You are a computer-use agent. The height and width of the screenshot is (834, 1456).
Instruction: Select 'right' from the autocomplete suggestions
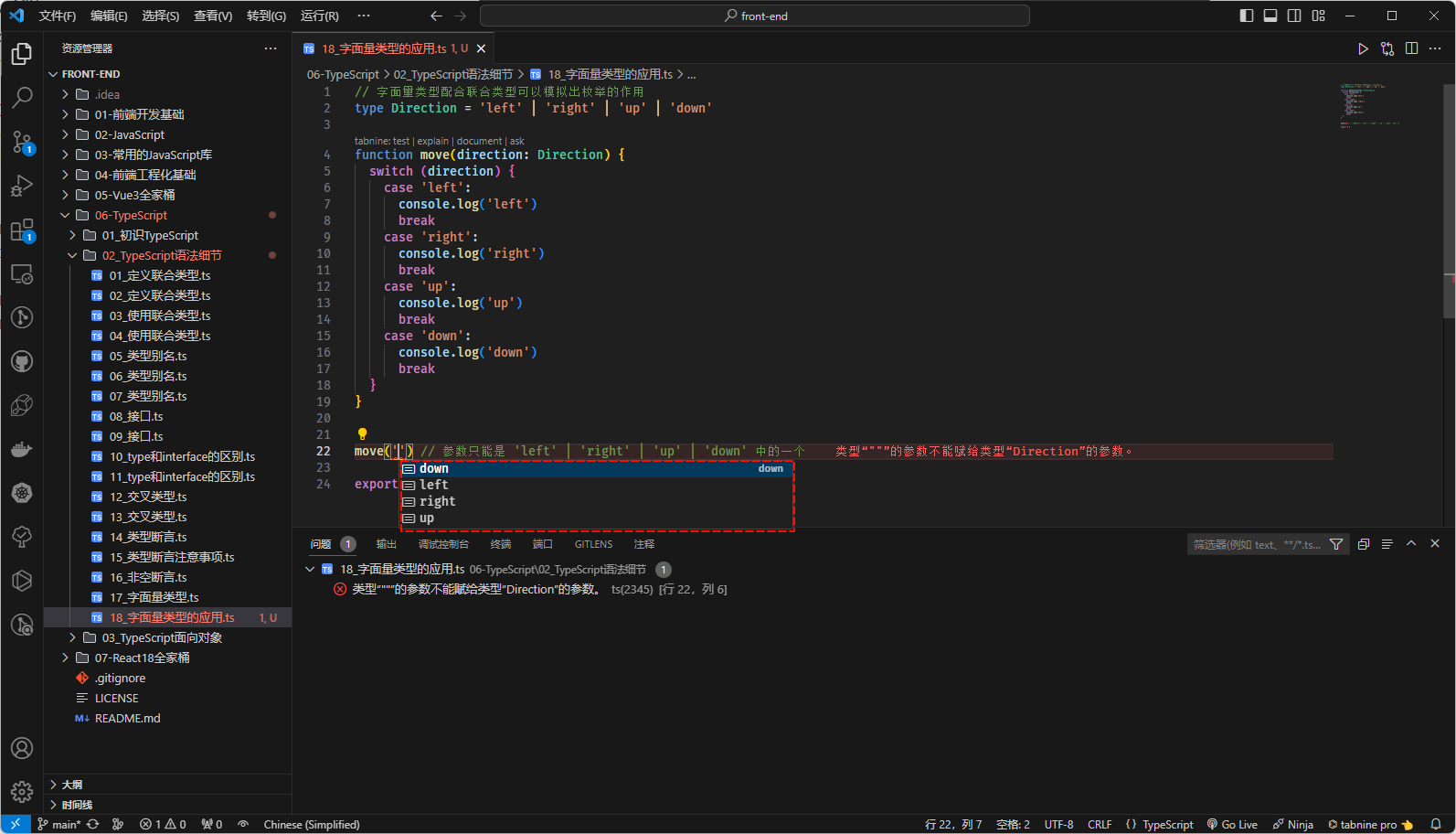(x=437, y=501)
